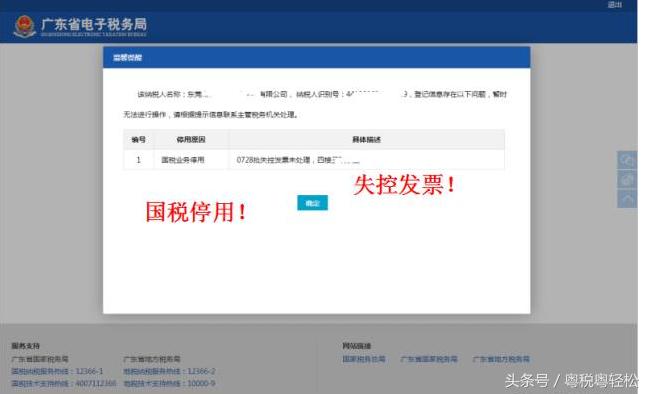Click the 编号 column header
Image resolution: width=648 pixels, height=394 pixels.
pyautogui.click(x=138, y=140)
